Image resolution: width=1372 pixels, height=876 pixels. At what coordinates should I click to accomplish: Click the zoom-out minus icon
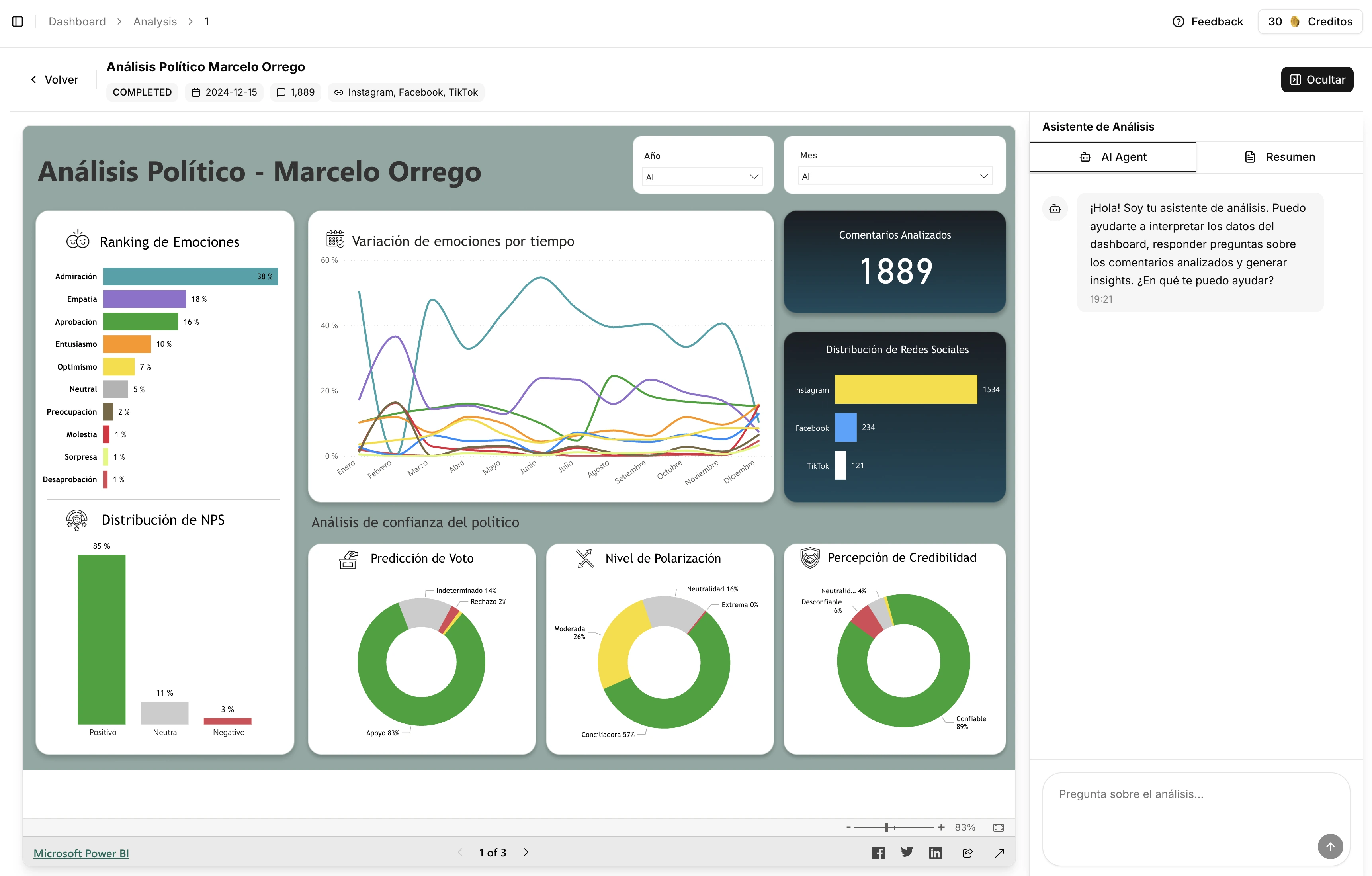click(x=848, y=827)
